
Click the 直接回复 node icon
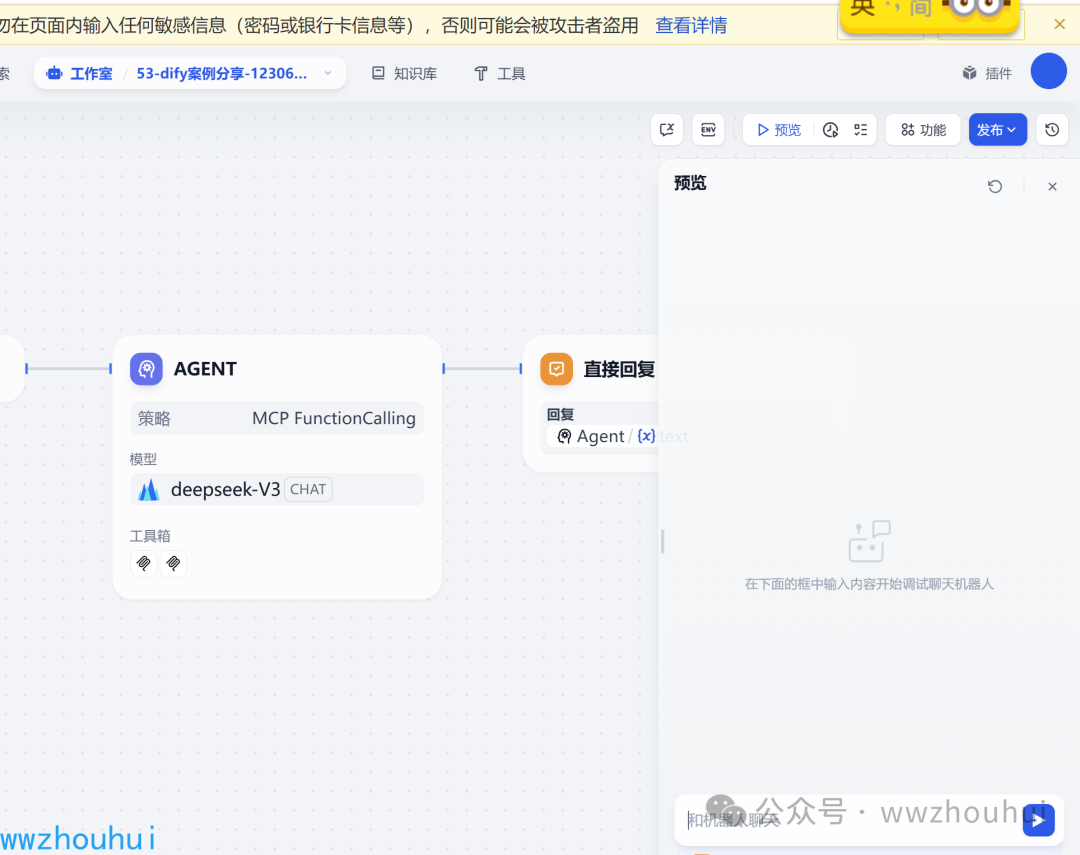[x=557, y=369]
